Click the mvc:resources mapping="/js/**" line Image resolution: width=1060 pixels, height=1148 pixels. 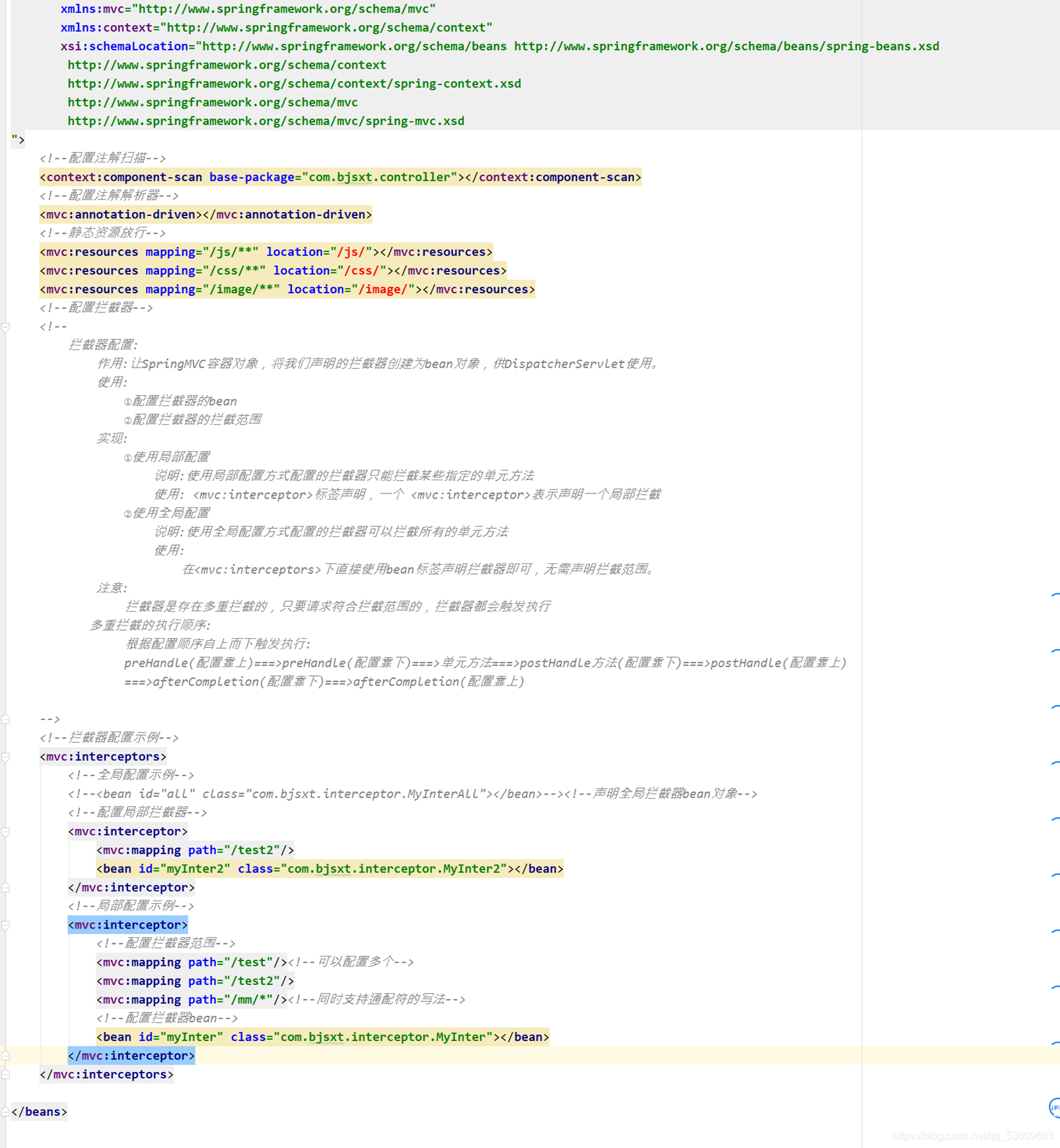pyautogui.click(x=266, y=252)
